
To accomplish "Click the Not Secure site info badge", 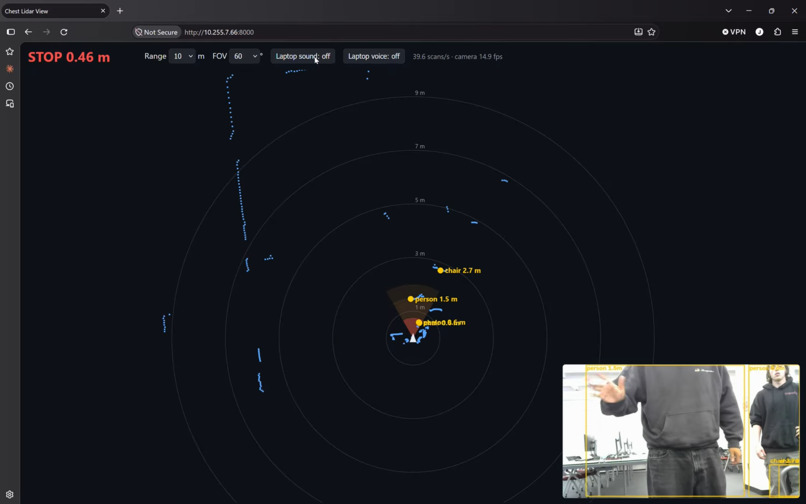I will 156,32.
